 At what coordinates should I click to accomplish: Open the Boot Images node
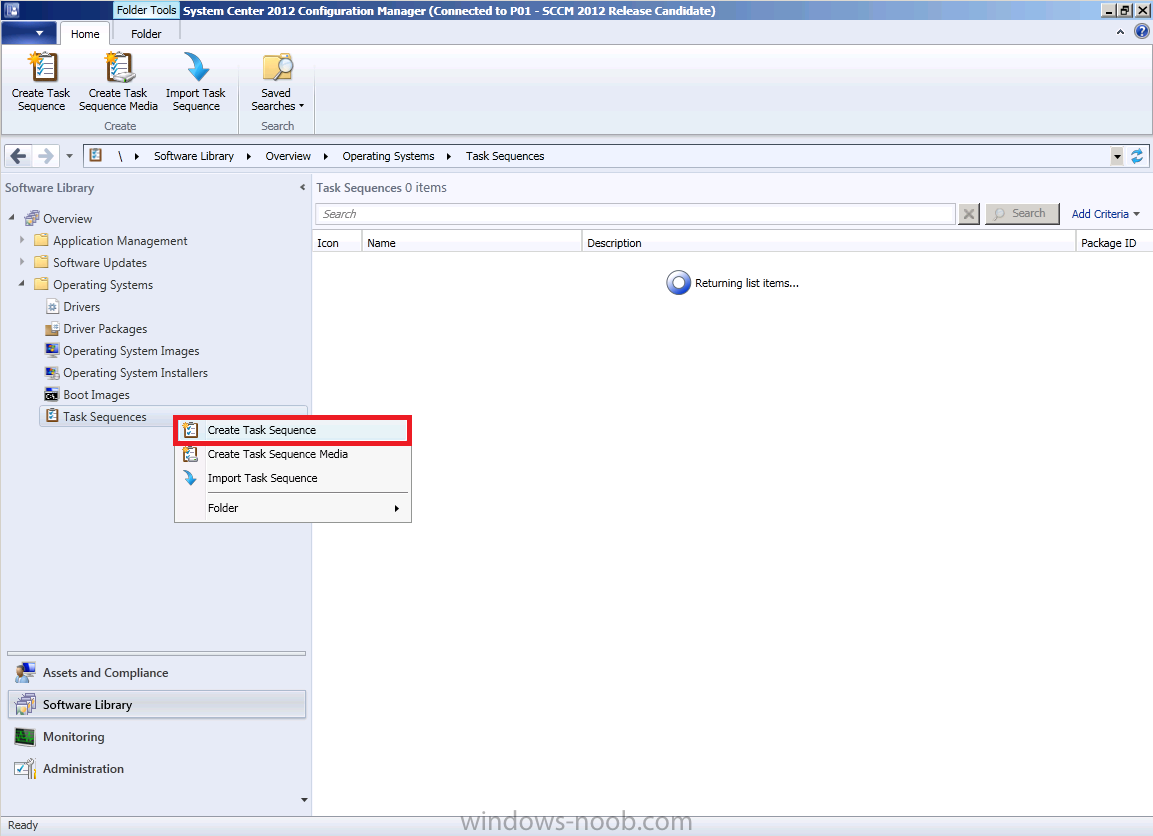[x=96, y=395]
